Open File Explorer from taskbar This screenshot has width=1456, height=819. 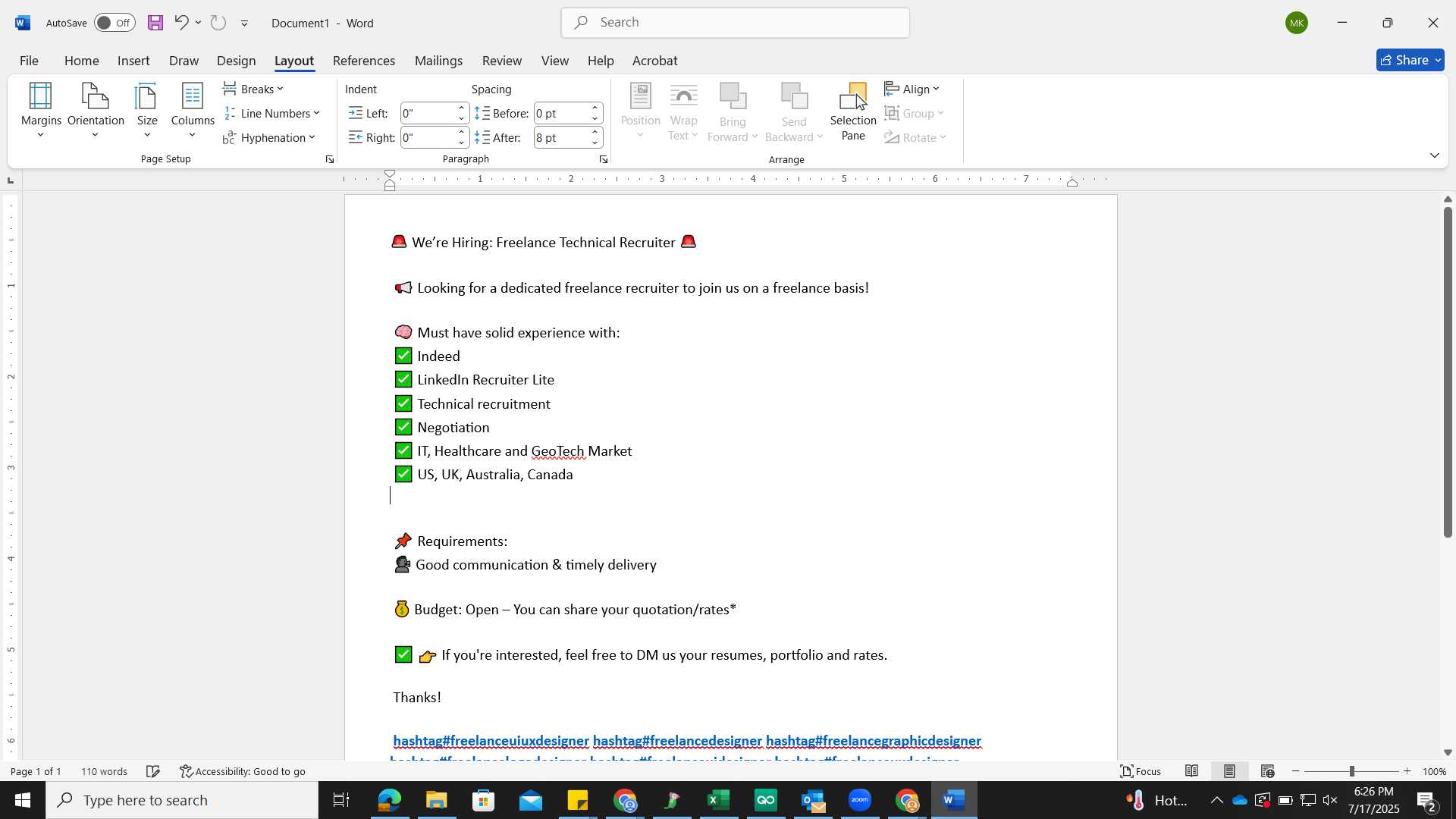[x=436, y=801]
